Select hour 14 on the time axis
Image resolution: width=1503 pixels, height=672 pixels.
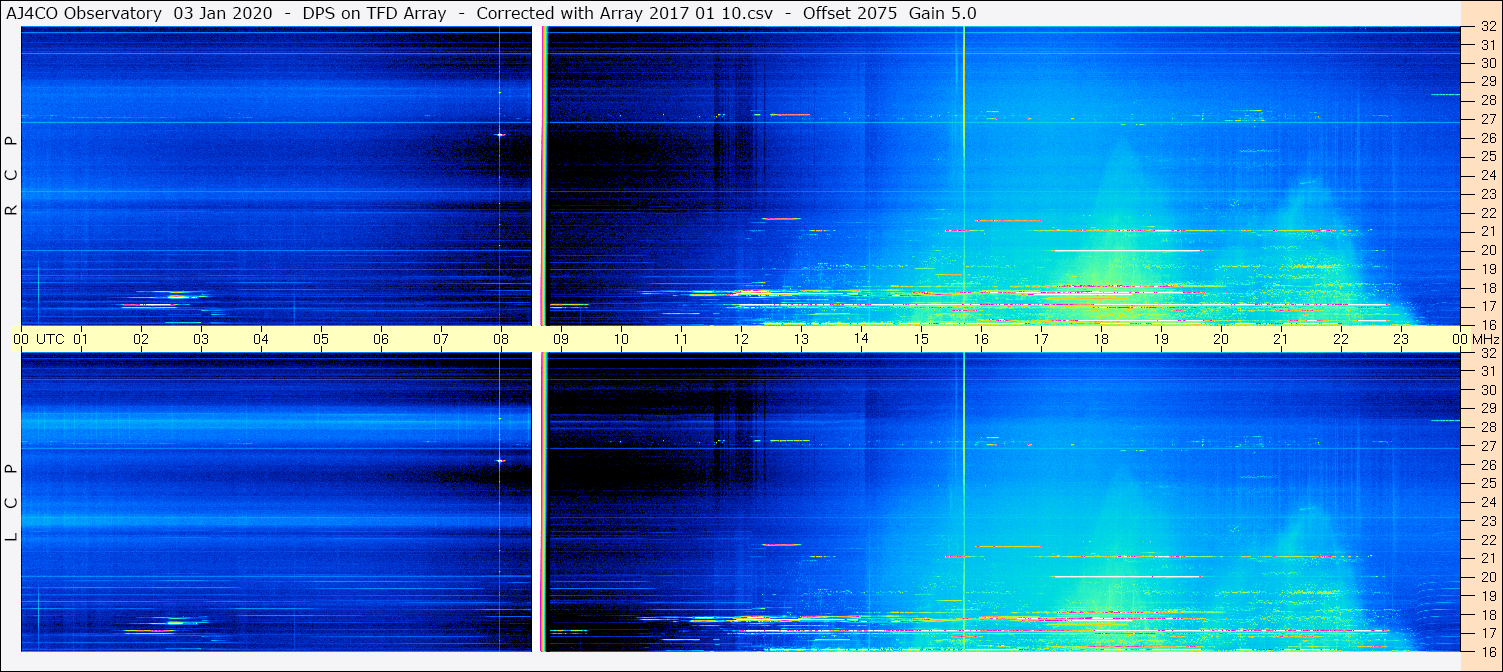point(861,338)
